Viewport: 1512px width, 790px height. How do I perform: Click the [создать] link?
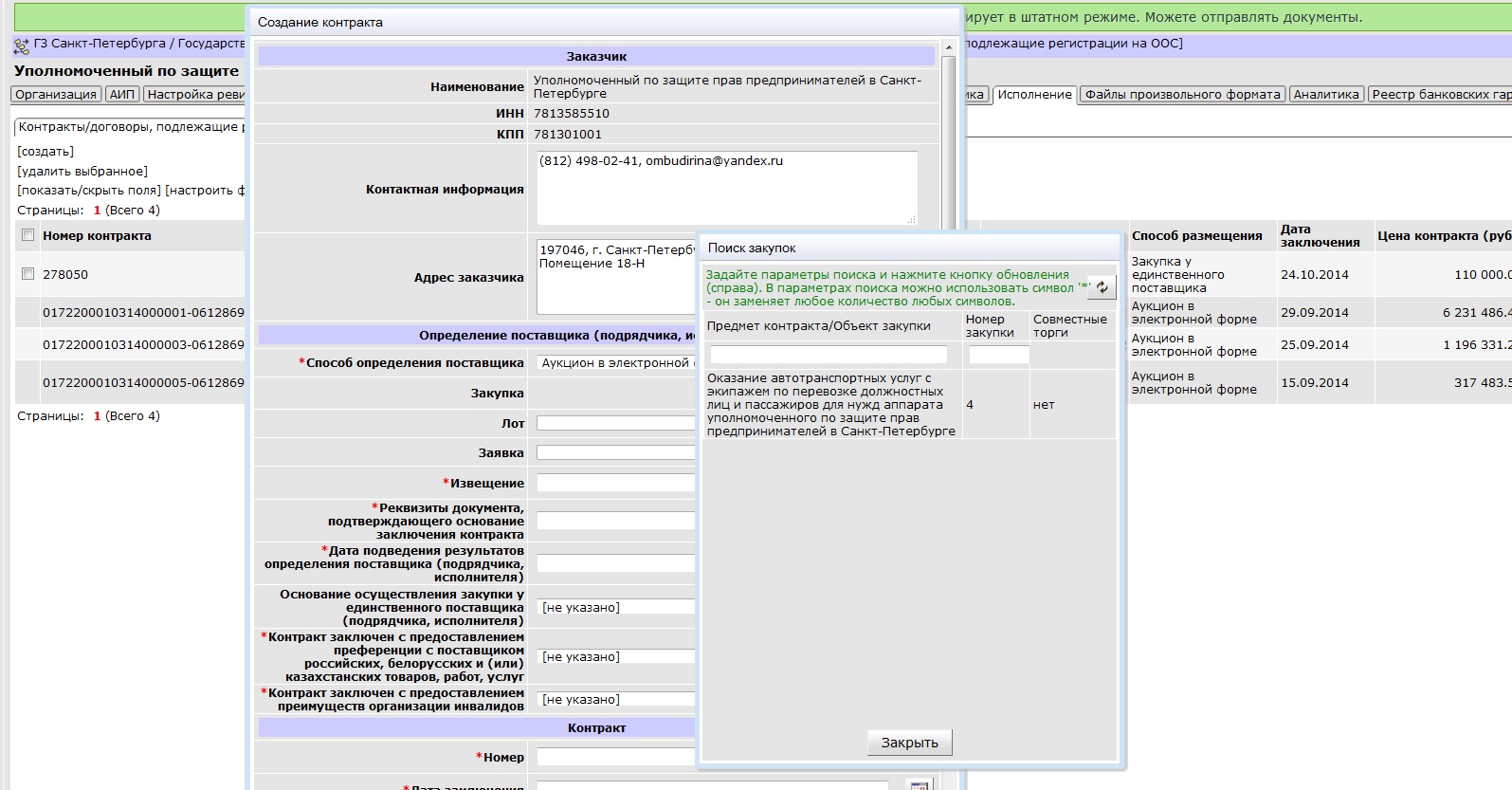[x=46, y=152]
